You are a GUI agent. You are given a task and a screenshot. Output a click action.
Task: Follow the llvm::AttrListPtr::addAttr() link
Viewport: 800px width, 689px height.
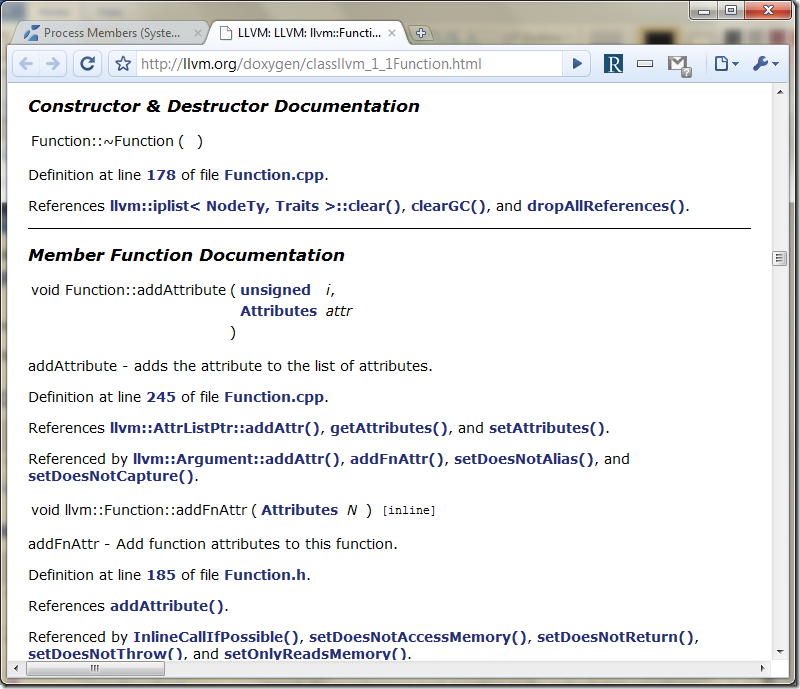coord(215,428)
